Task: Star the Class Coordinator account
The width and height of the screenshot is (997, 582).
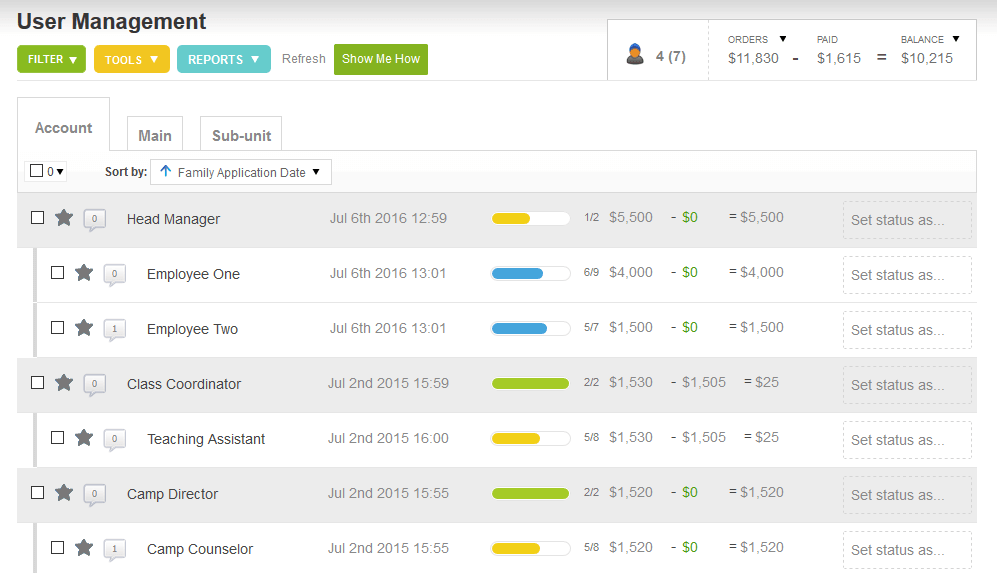Action: click(64, 383)
